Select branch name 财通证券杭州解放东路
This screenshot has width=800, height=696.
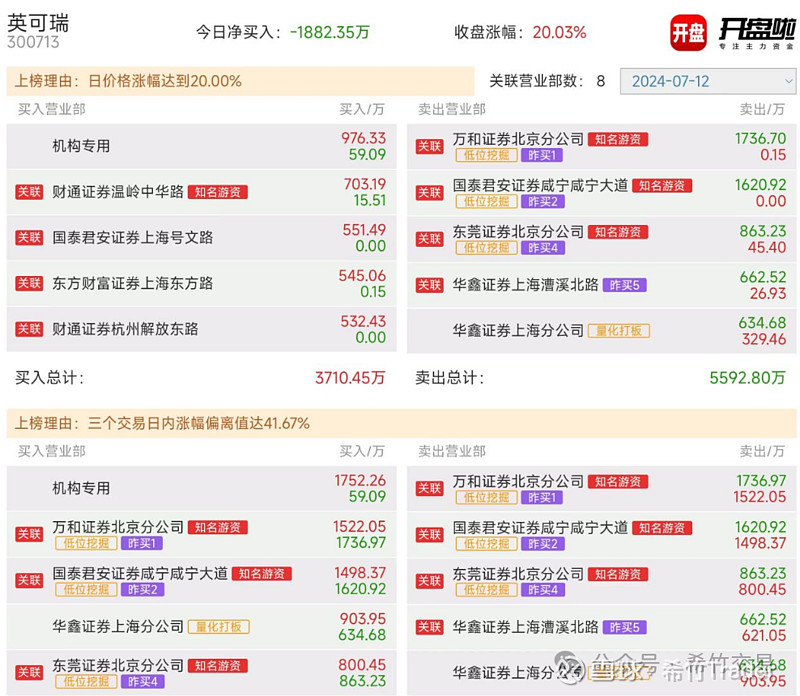[126, 329]
